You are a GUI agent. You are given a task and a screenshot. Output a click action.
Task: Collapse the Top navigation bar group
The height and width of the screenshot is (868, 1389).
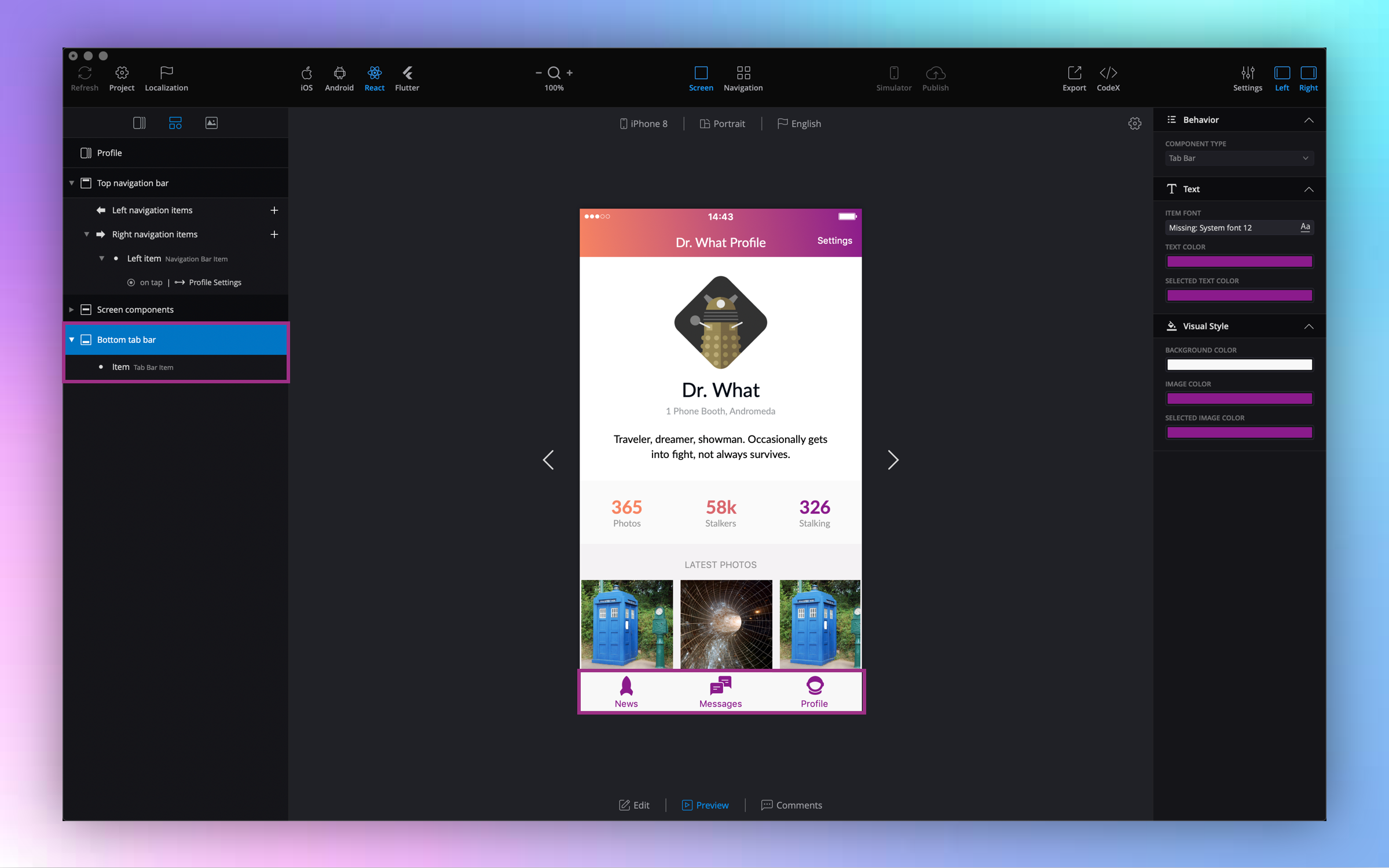pyautogui.click(x=72, y=183)
